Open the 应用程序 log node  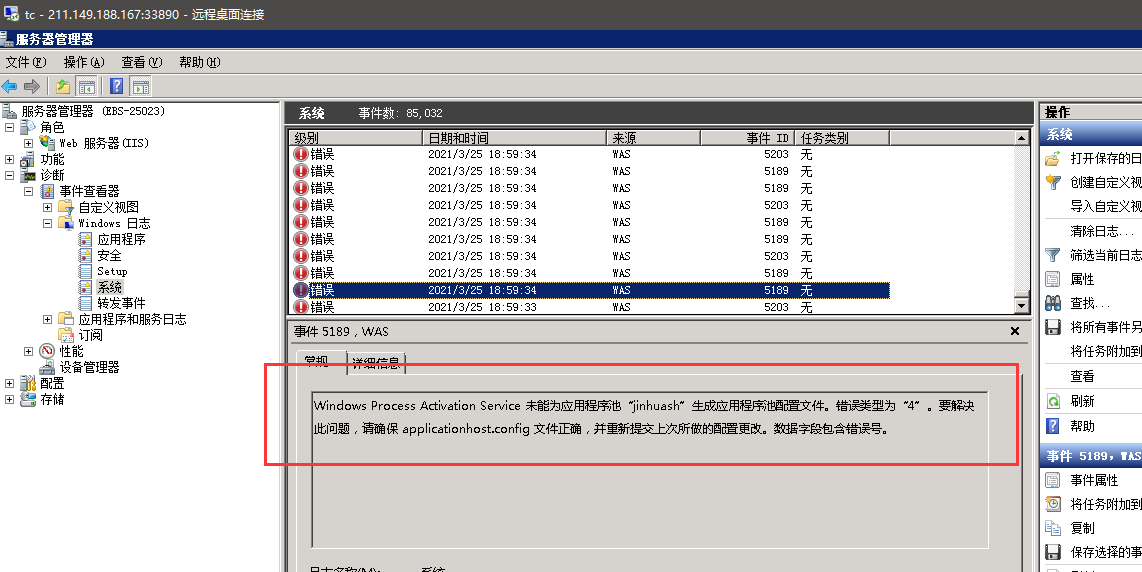pos(122,239)
